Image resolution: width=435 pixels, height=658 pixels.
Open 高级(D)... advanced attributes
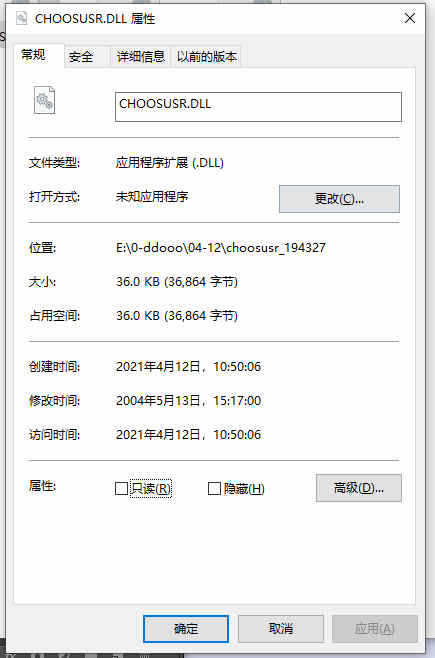point(359,488)
